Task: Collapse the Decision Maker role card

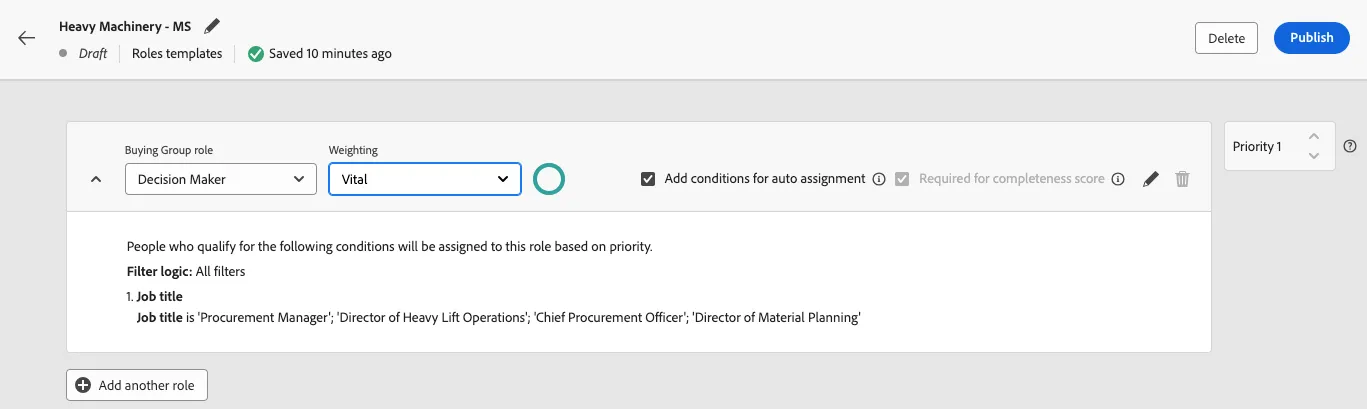Action: pos(96,179)
